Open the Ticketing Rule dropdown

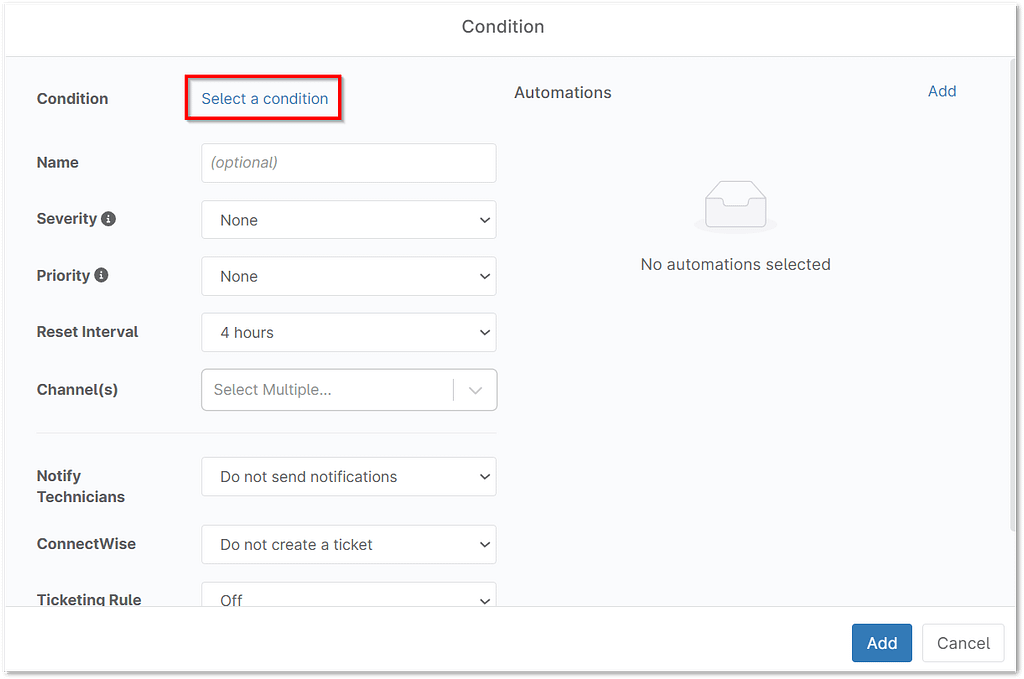[x=348, y=597]
